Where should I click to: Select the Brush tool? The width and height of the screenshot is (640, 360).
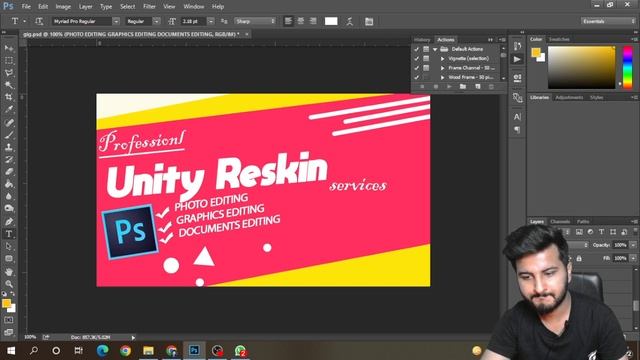click(x=9, y=135)
